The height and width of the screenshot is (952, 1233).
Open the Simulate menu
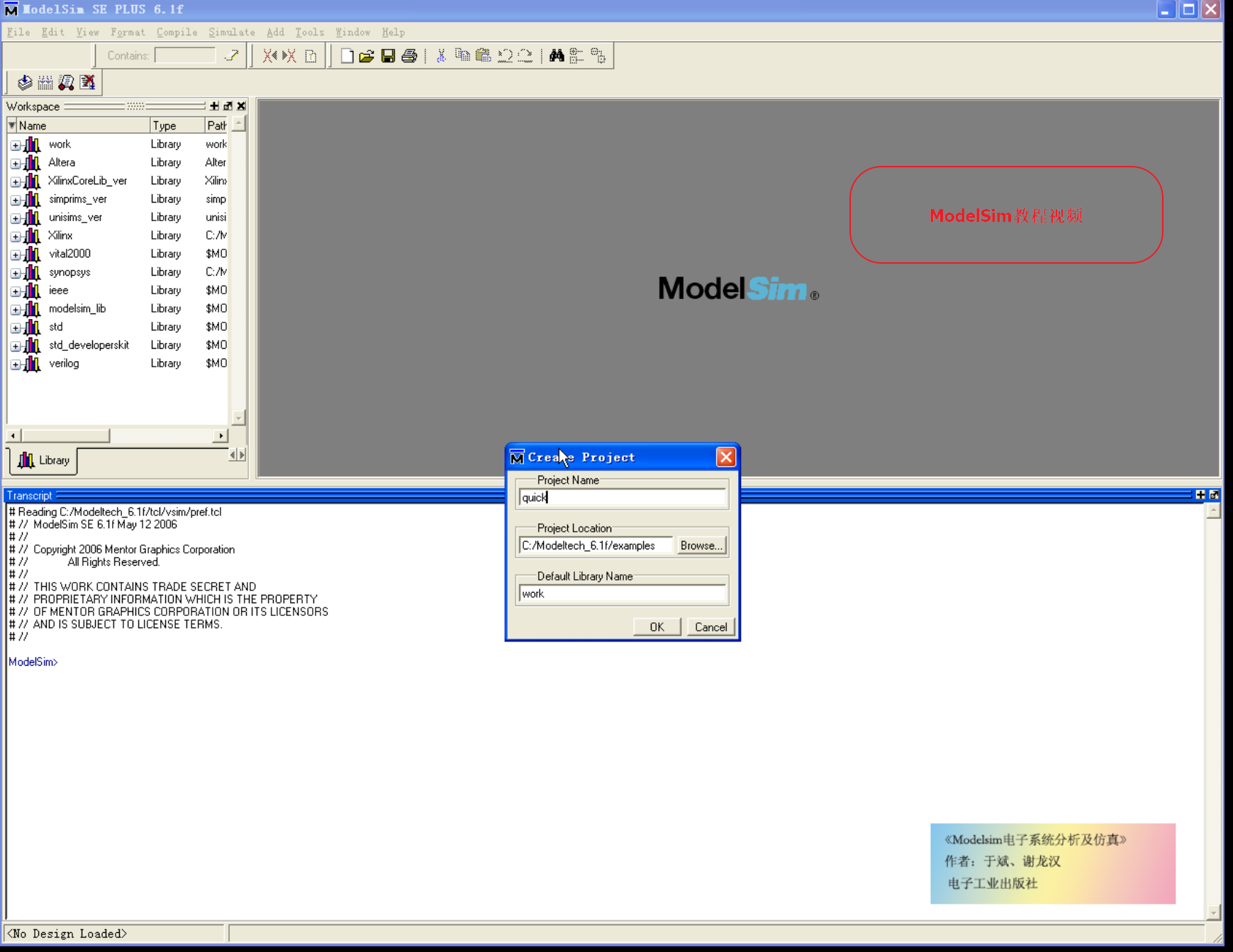click(232, 32)
